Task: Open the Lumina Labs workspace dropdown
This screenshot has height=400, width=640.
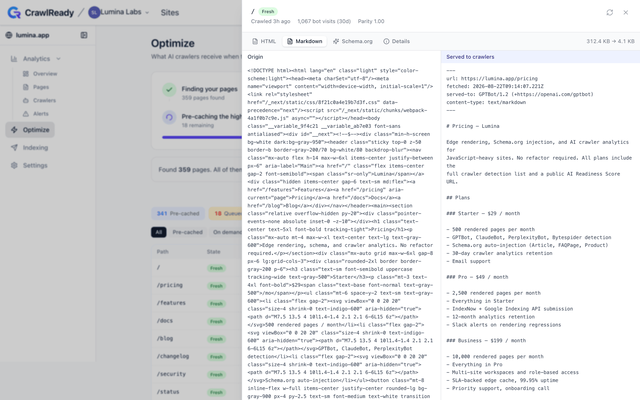Action: 119,12
